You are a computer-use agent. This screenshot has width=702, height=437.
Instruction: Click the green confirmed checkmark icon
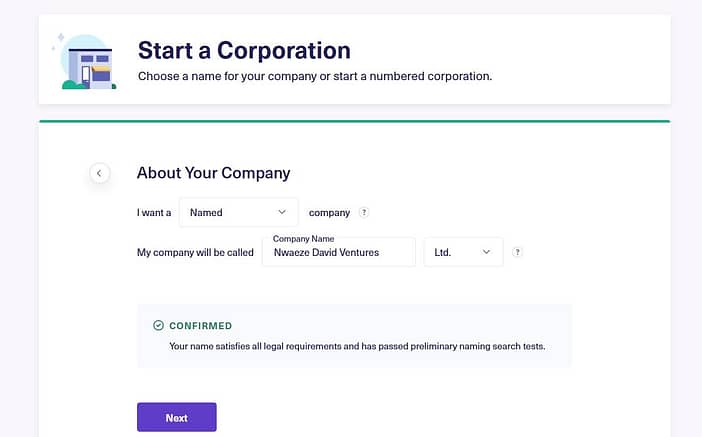coord(158,326)
